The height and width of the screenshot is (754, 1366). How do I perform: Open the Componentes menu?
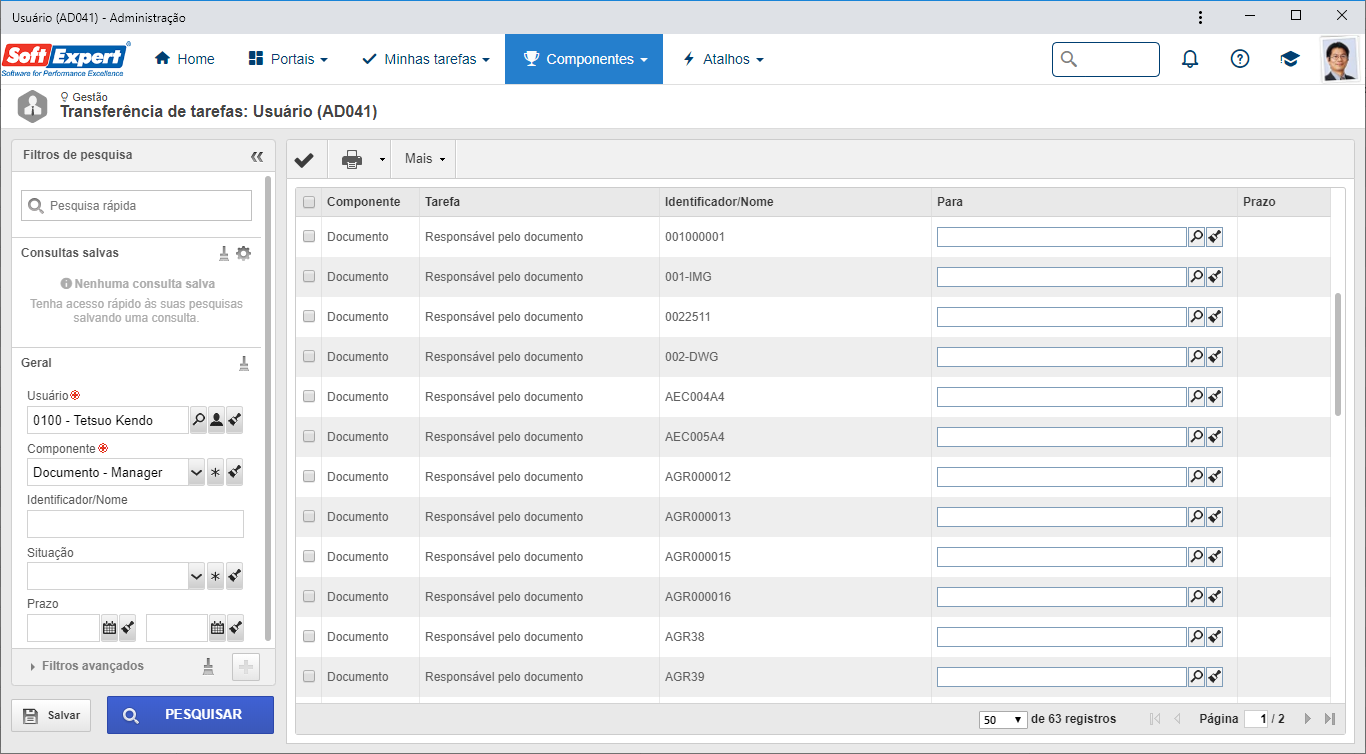pyautogui.click(x=584, y=59)
